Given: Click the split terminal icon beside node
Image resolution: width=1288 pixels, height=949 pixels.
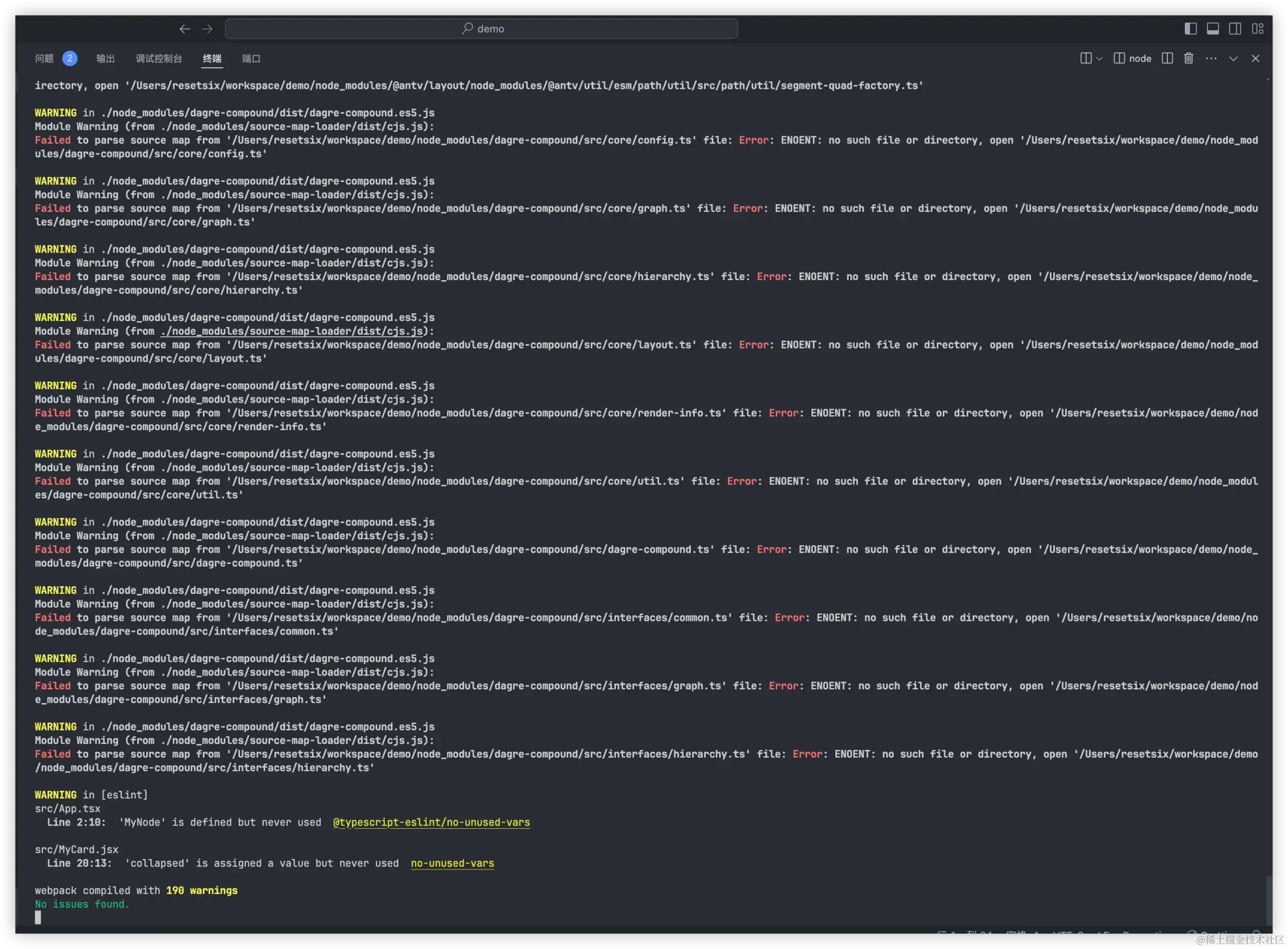Looking at the screenshot, I should point(1167,58).
